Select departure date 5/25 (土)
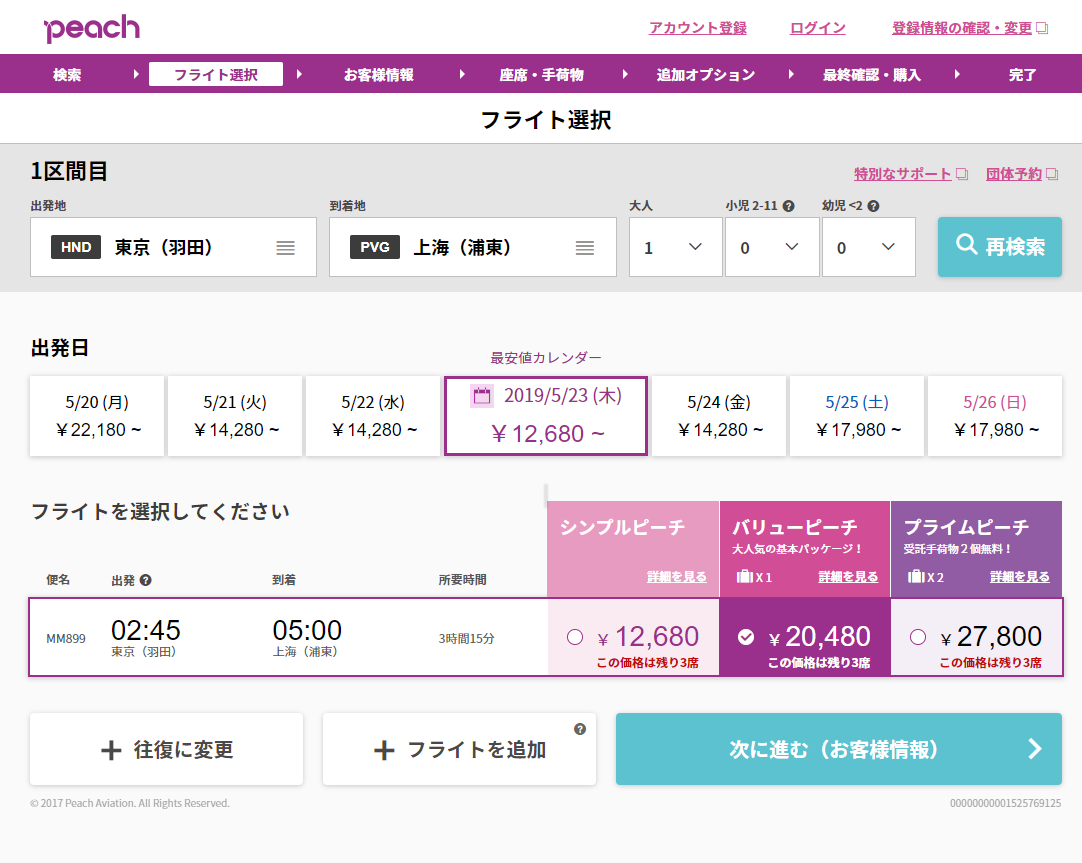This screenshot has width=1082, height=863. (x=857, y=416)
